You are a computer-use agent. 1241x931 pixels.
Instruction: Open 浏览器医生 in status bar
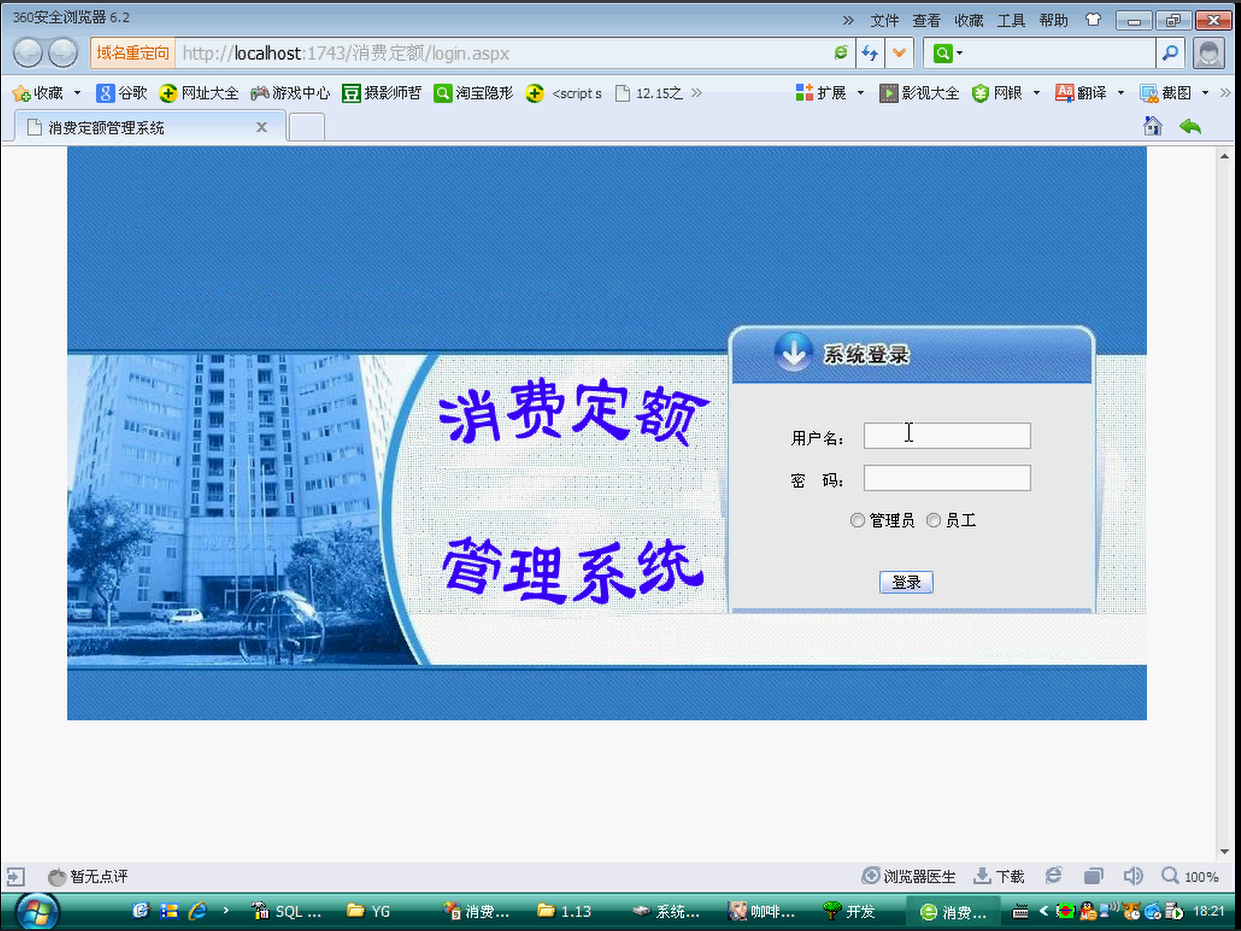pyautogui.click(x=909, y=877)
